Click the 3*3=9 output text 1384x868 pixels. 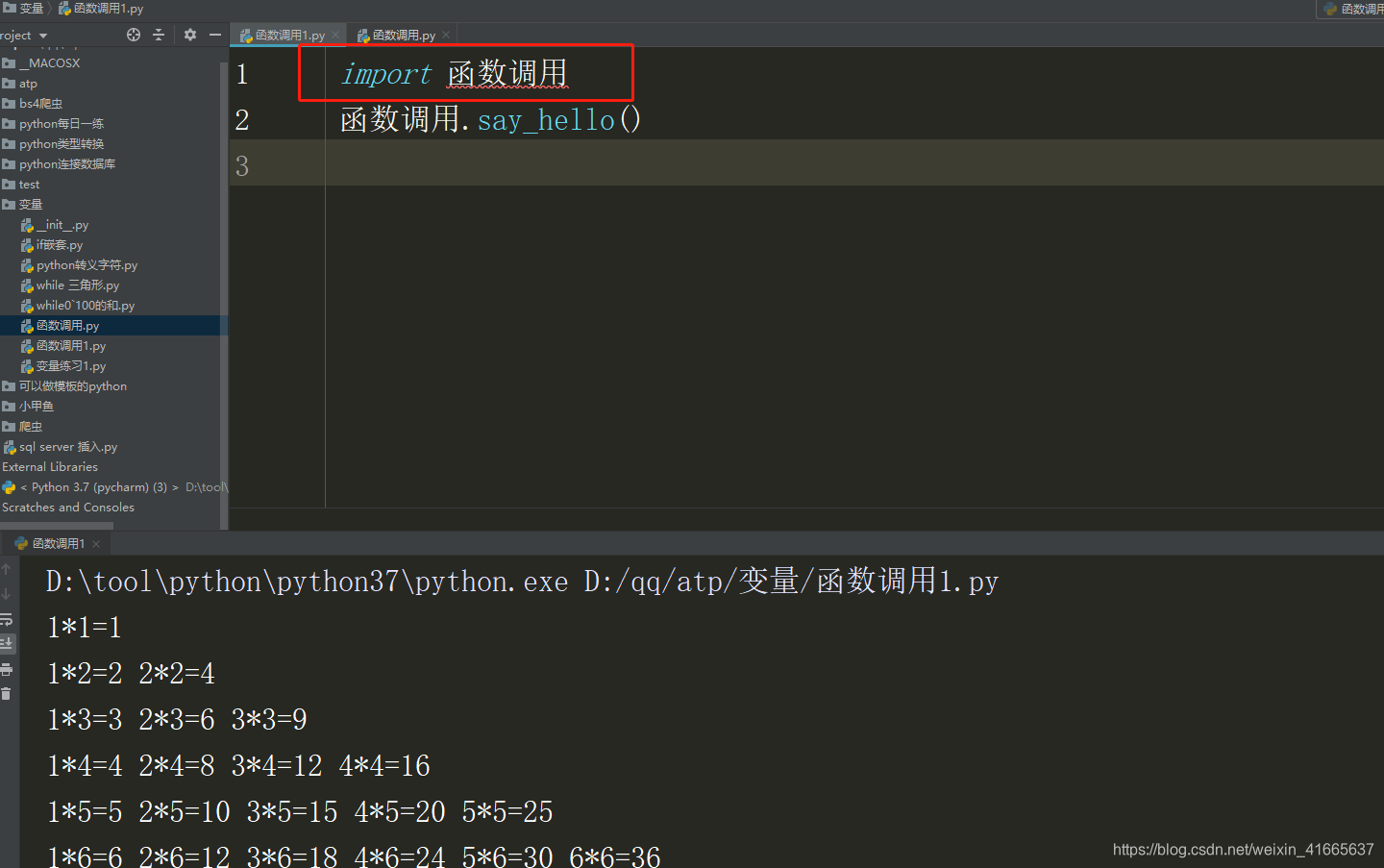[269, 720]
